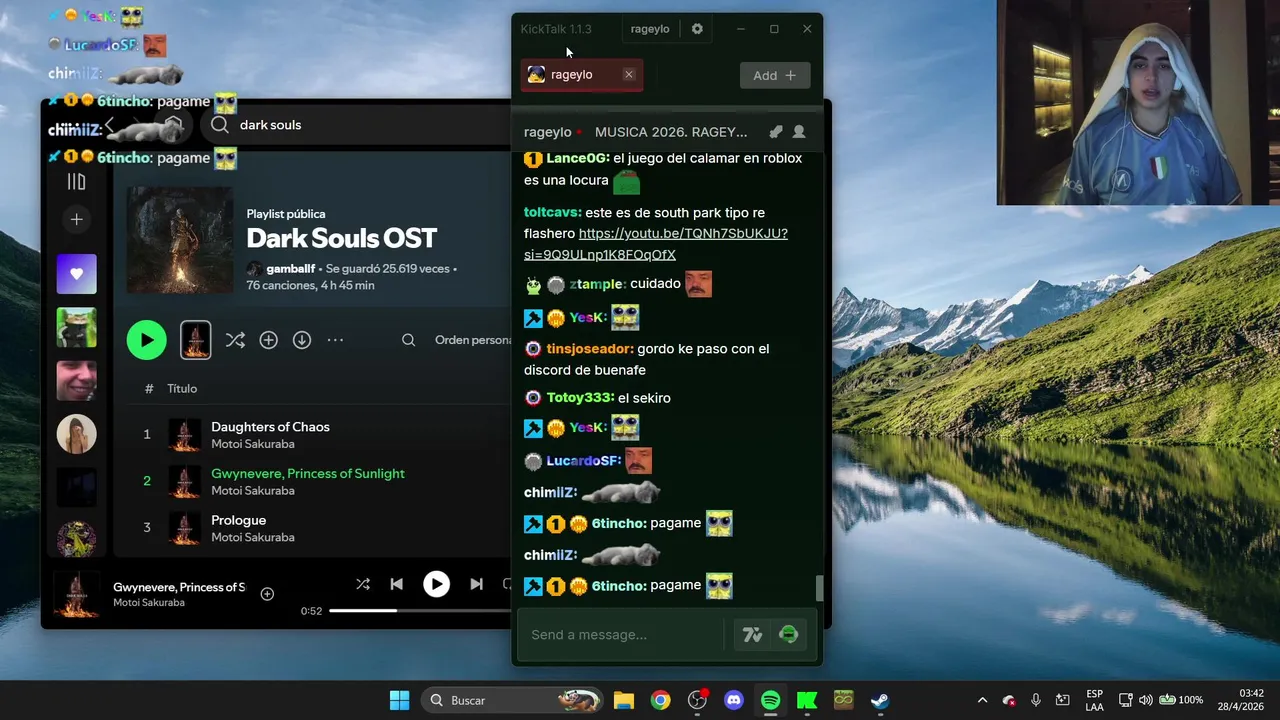The image size is (1280, 720).
Task: Open the cat playlist thumbnail in sidebar
Action: coord(76,327)
